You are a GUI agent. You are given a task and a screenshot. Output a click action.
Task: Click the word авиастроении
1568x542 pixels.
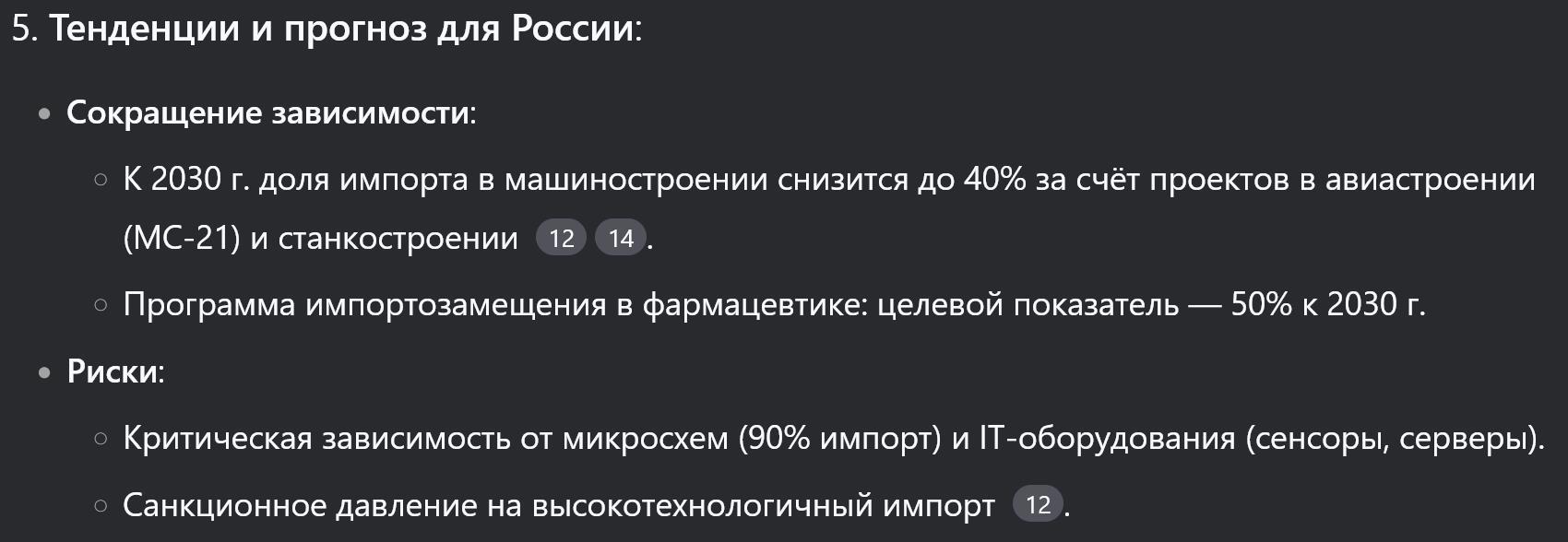1430,179
